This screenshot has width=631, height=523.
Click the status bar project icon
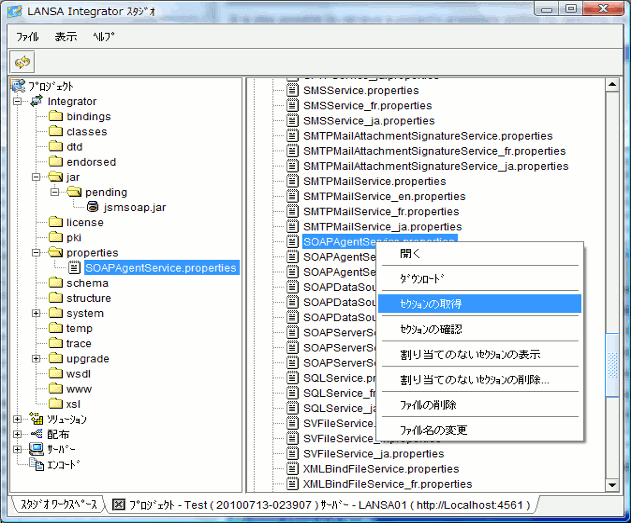(118, 504)
